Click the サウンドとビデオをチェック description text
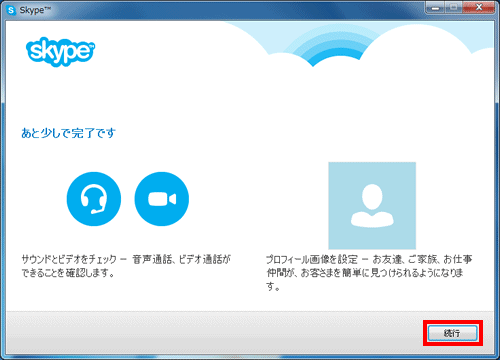Viewport: 500px width, 360px height. coord(126,266)
